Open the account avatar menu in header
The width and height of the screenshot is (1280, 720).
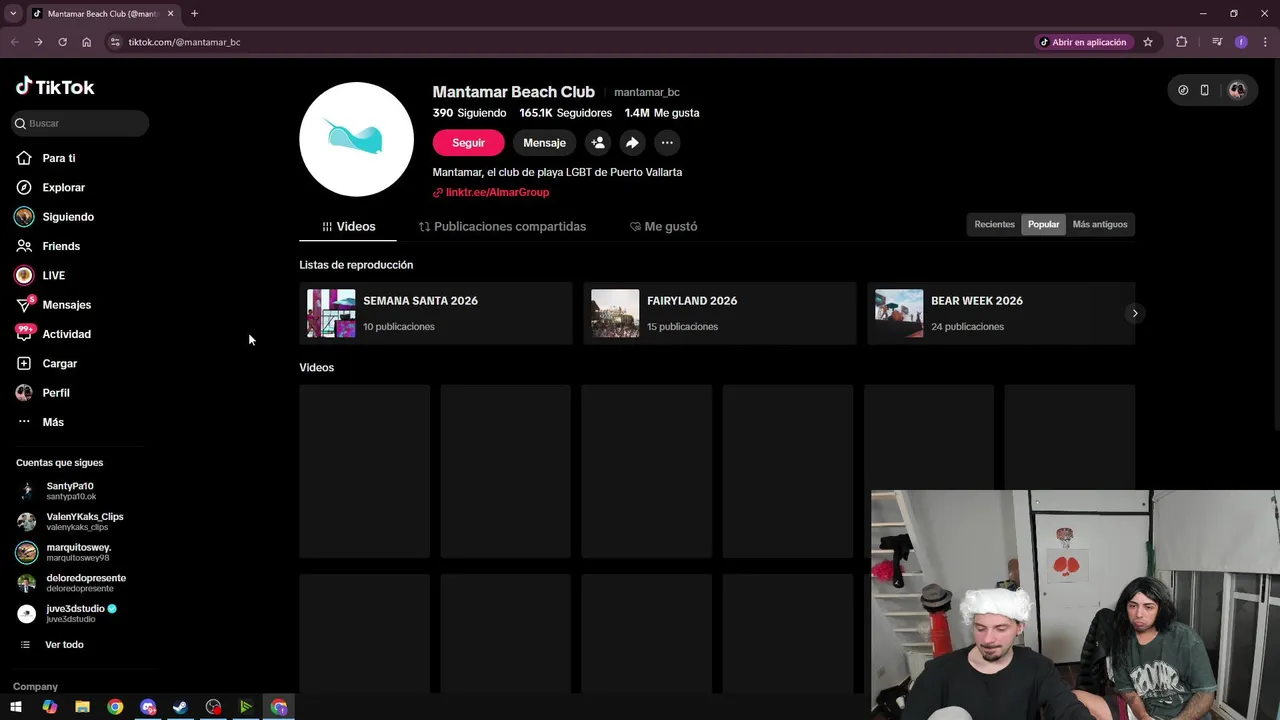(1237, 90)
